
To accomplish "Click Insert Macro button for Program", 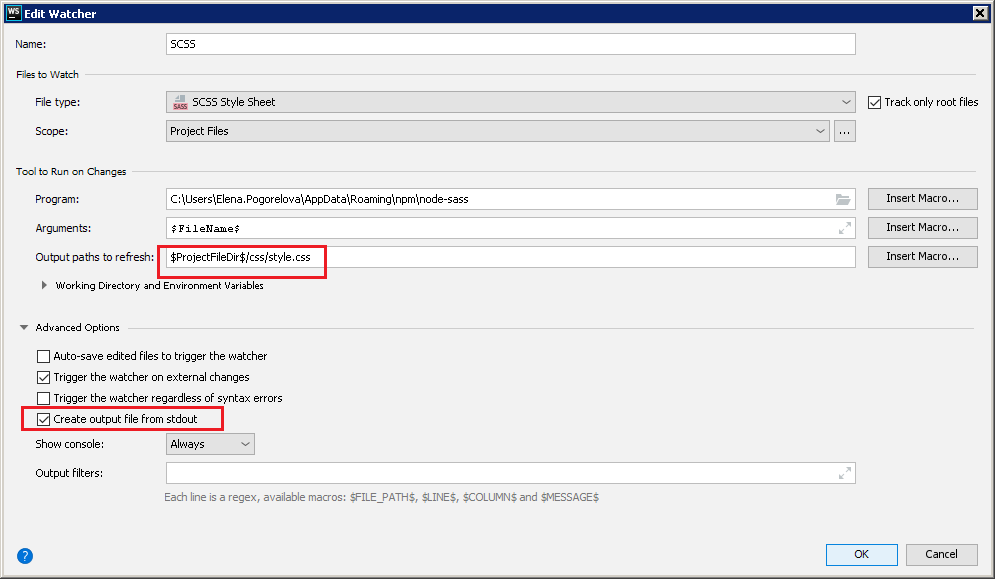I will 922,199.
